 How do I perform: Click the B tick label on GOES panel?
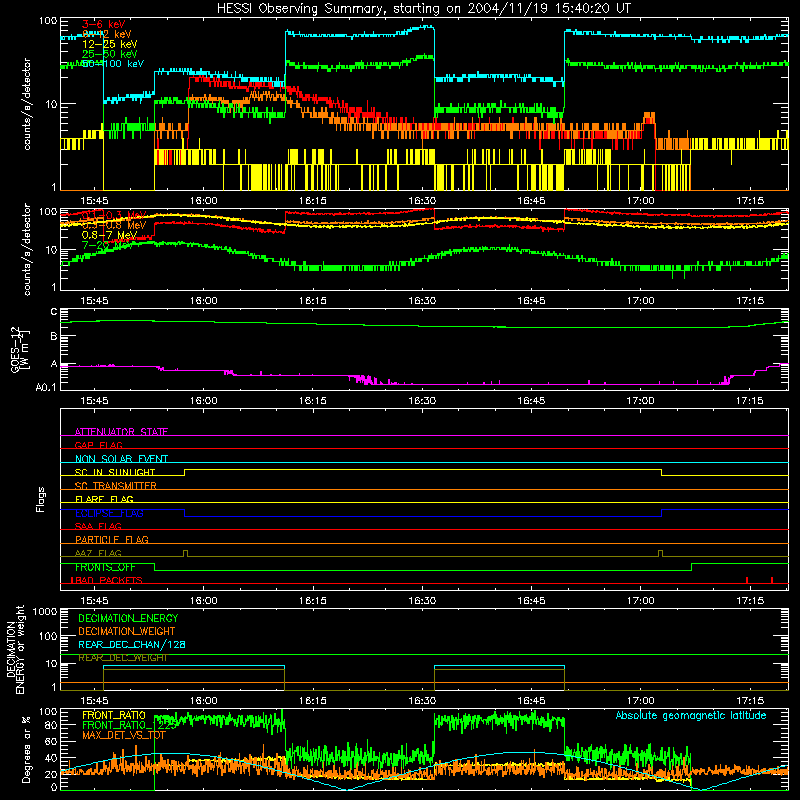tap(53, 337)
